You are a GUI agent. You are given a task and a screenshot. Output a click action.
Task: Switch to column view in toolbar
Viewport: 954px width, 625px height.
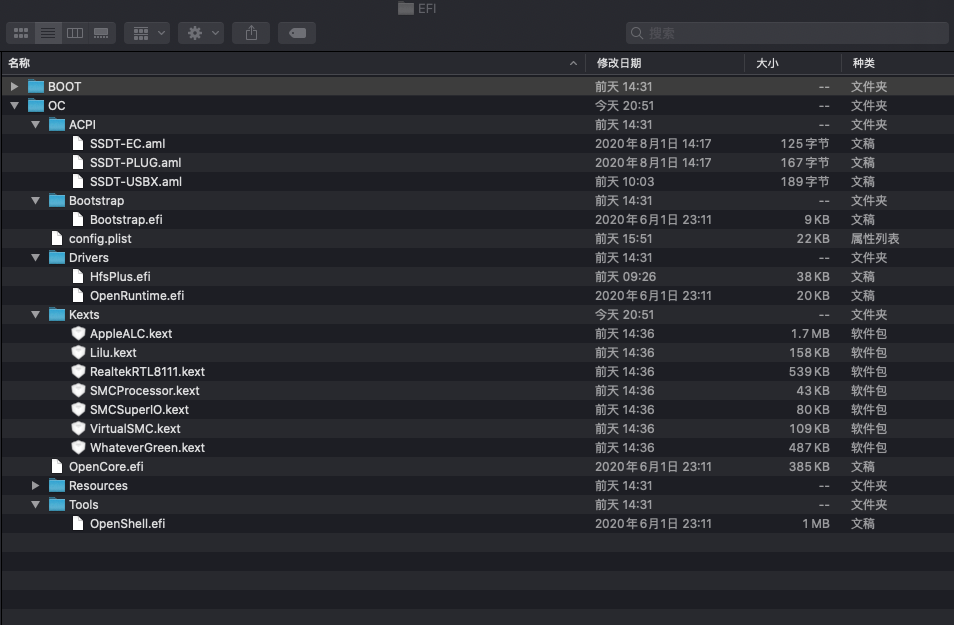point(75,33)
